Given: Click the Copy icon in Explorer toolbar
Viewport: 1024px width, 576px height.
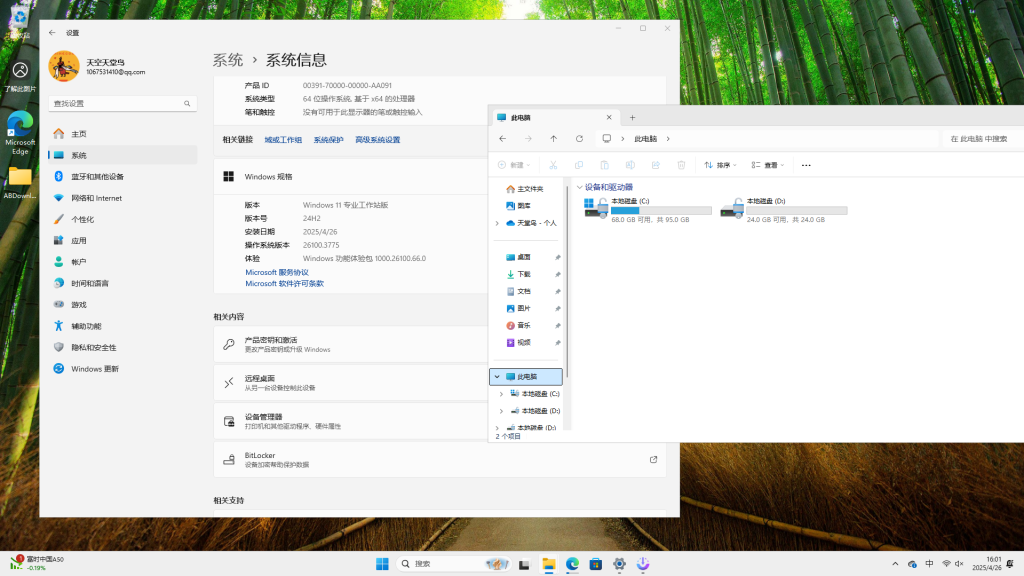Looking at the screenshot, I should 579,165.
